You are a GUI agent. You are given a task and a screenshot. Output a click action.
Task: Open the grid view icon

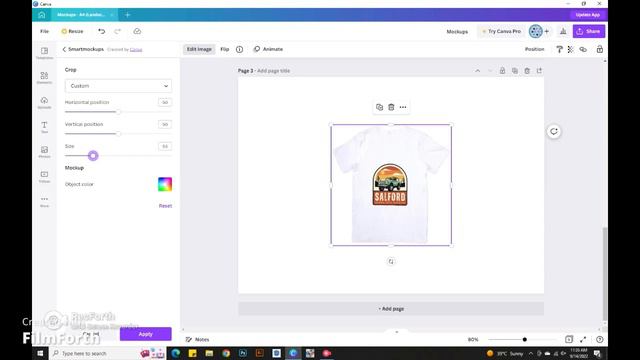point(569,339)
